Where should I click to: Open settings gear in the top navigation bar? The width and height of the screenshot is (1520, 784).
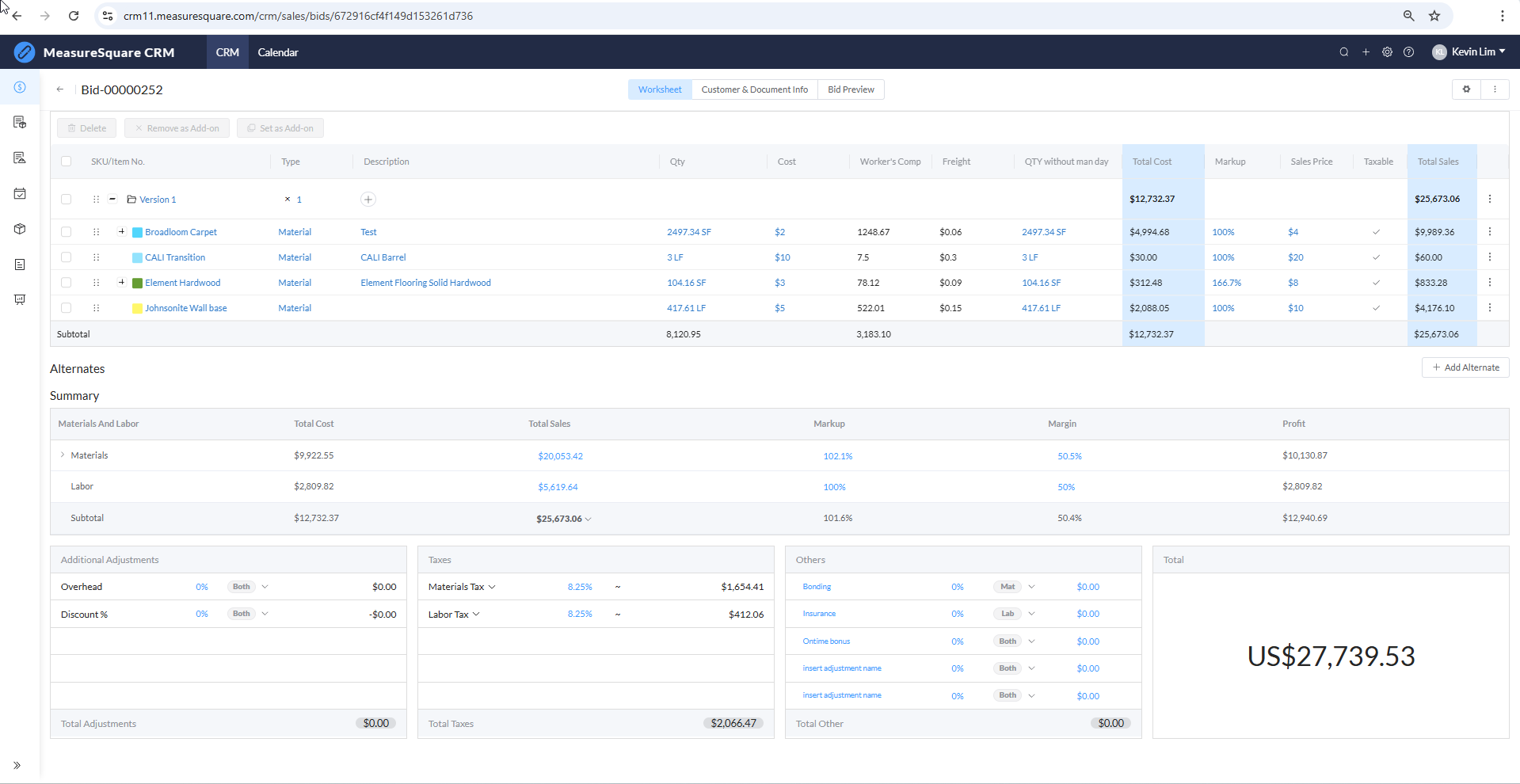[x=1387, y=52]
